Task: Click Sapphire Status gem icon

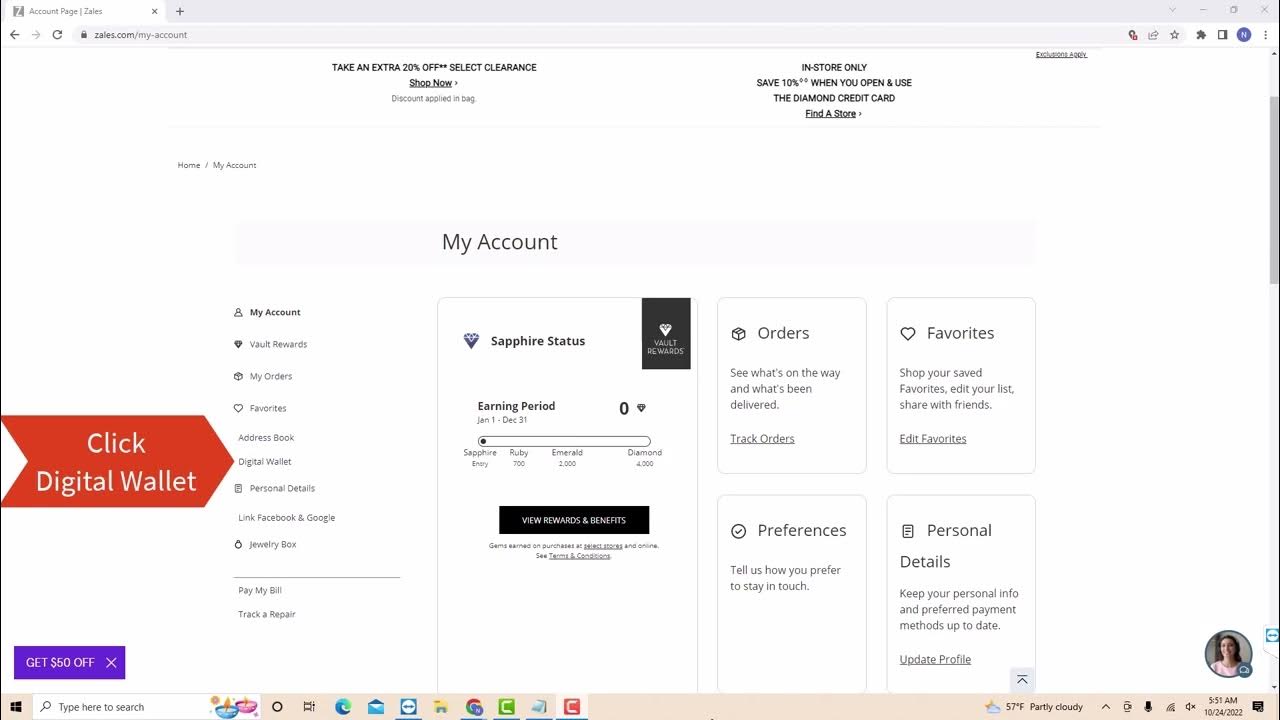Action: pyautogui.click(x=471, y=341)
